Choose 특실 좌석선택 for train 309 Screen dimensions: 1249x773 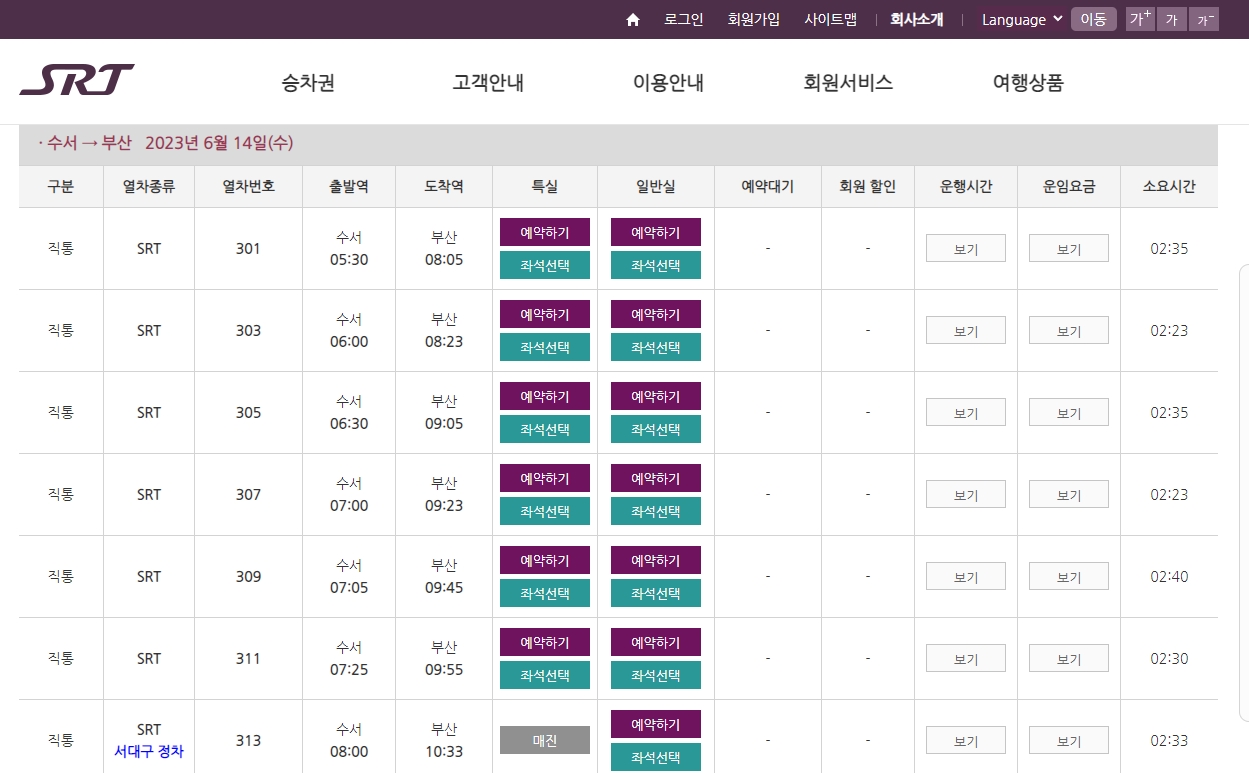point(545,593)
